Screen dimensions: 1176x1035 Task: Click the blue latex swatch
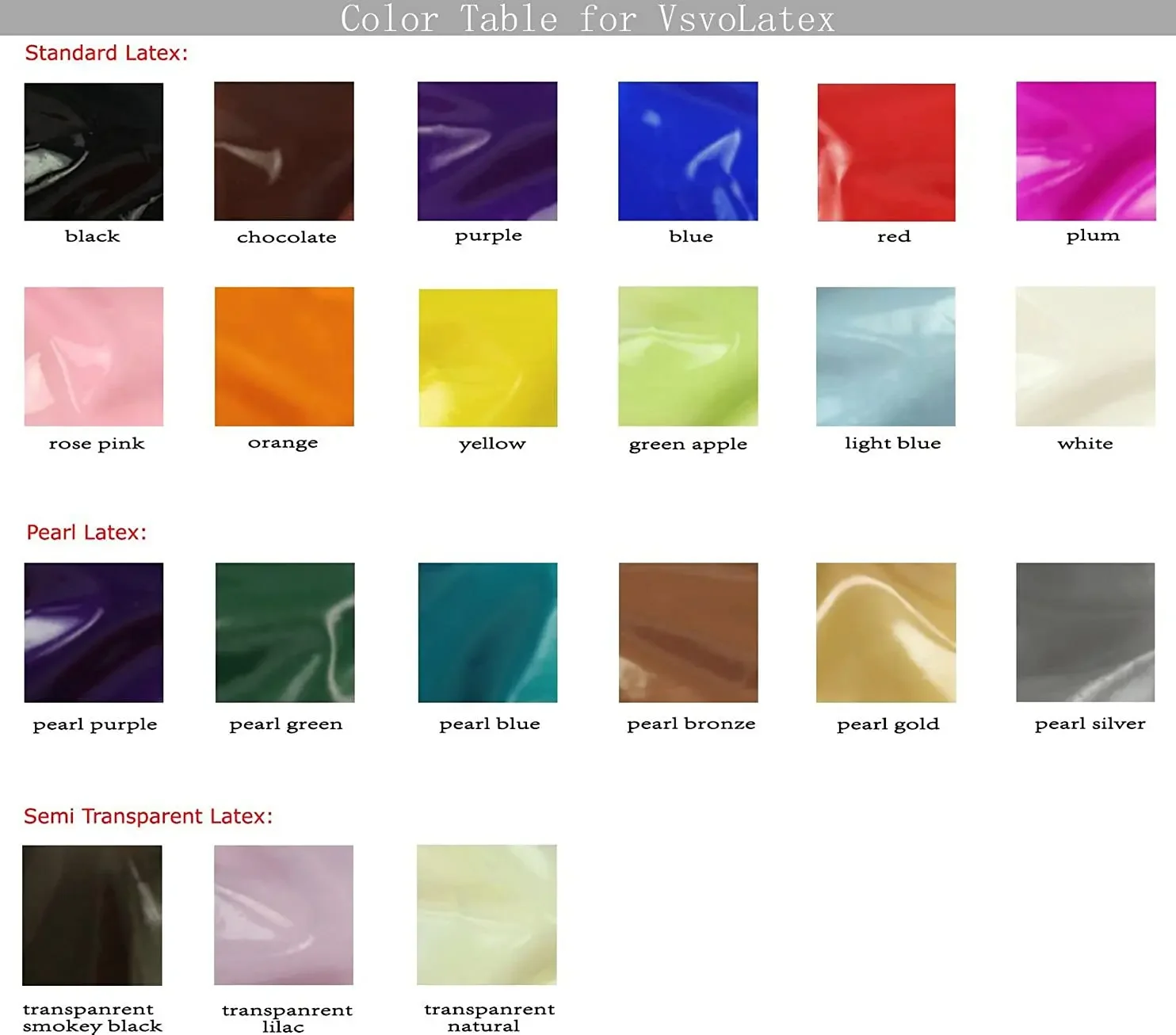[688, 151]
